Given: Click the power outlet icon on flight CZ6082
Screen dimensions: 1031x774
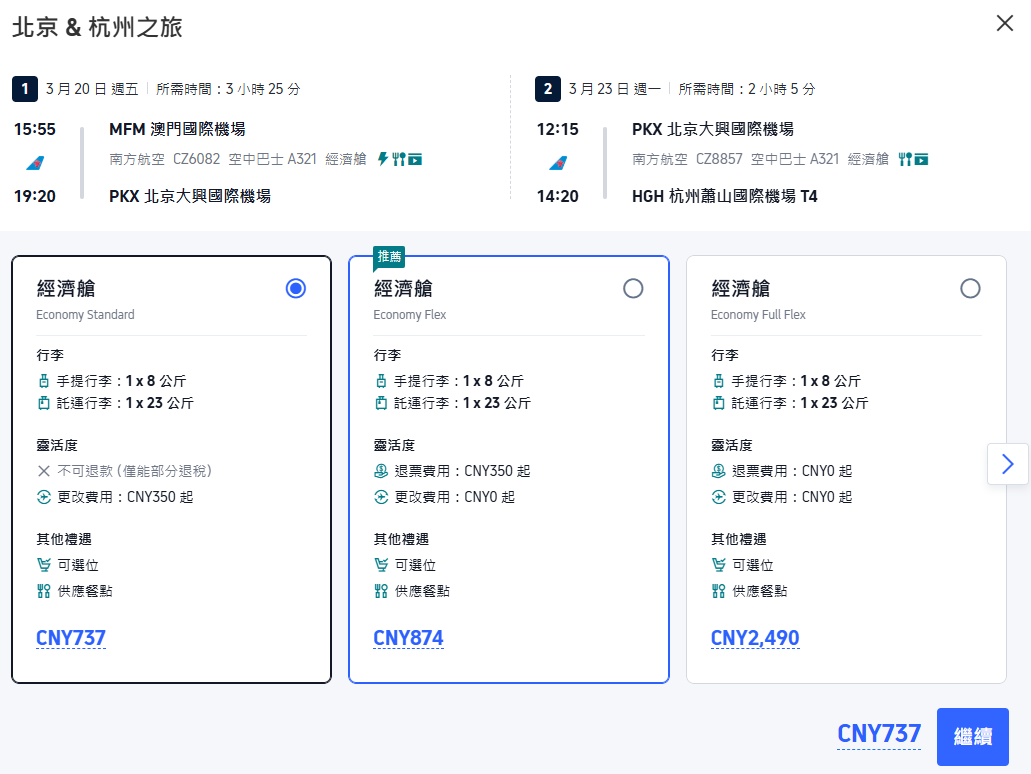Looking at the screenshot, I should tap(383, 158).
